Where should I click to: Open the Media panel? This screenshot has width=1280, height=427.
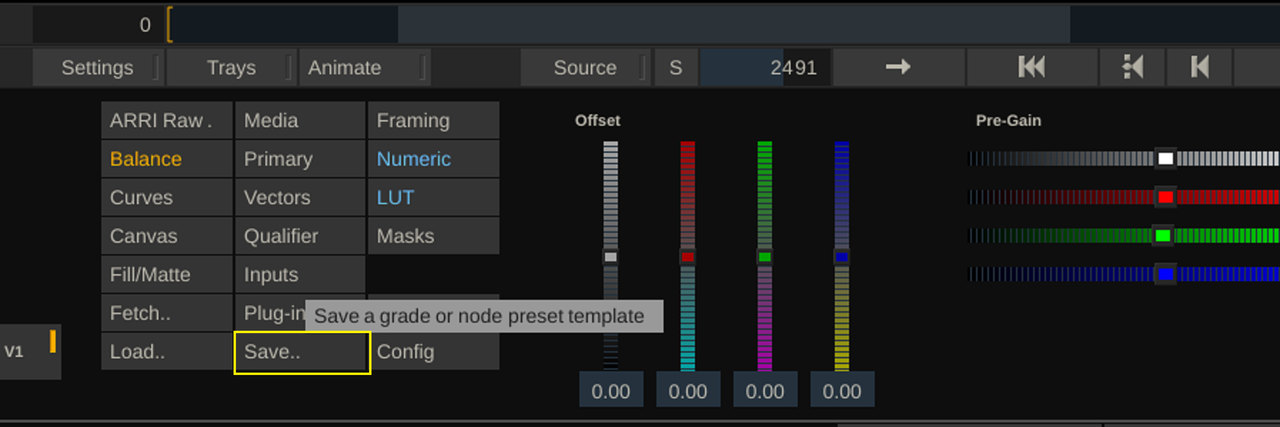point(301,120)
